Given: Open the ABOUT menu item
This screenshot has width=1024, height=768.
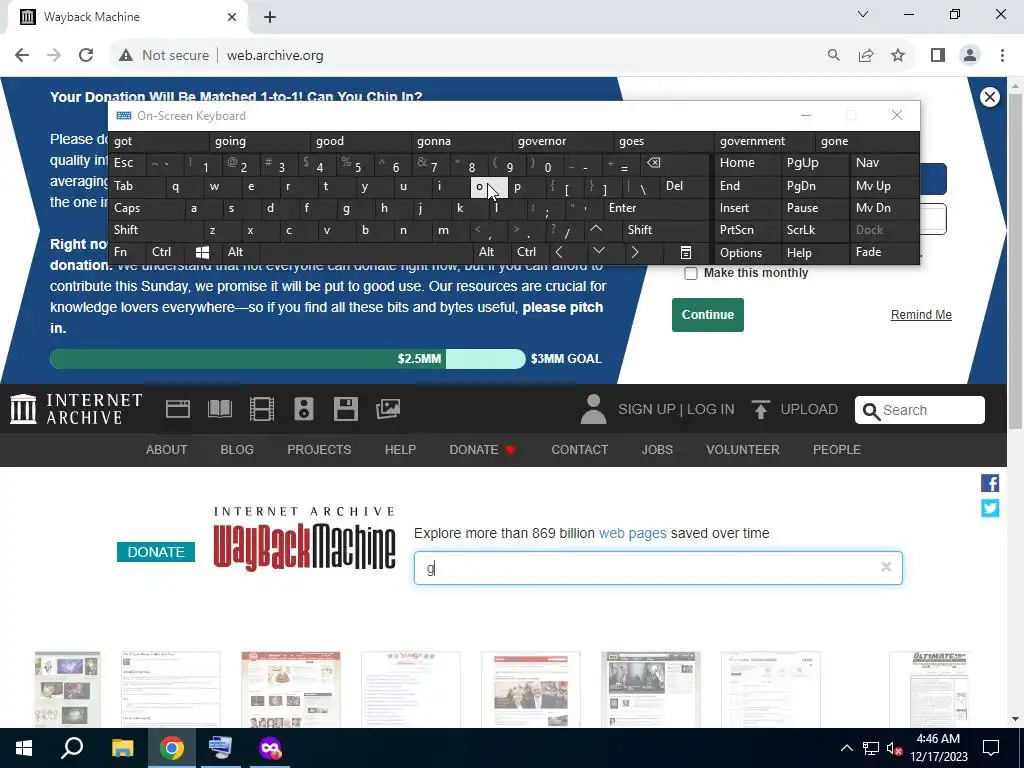Looking at the screenshot, I should [167, 449].
